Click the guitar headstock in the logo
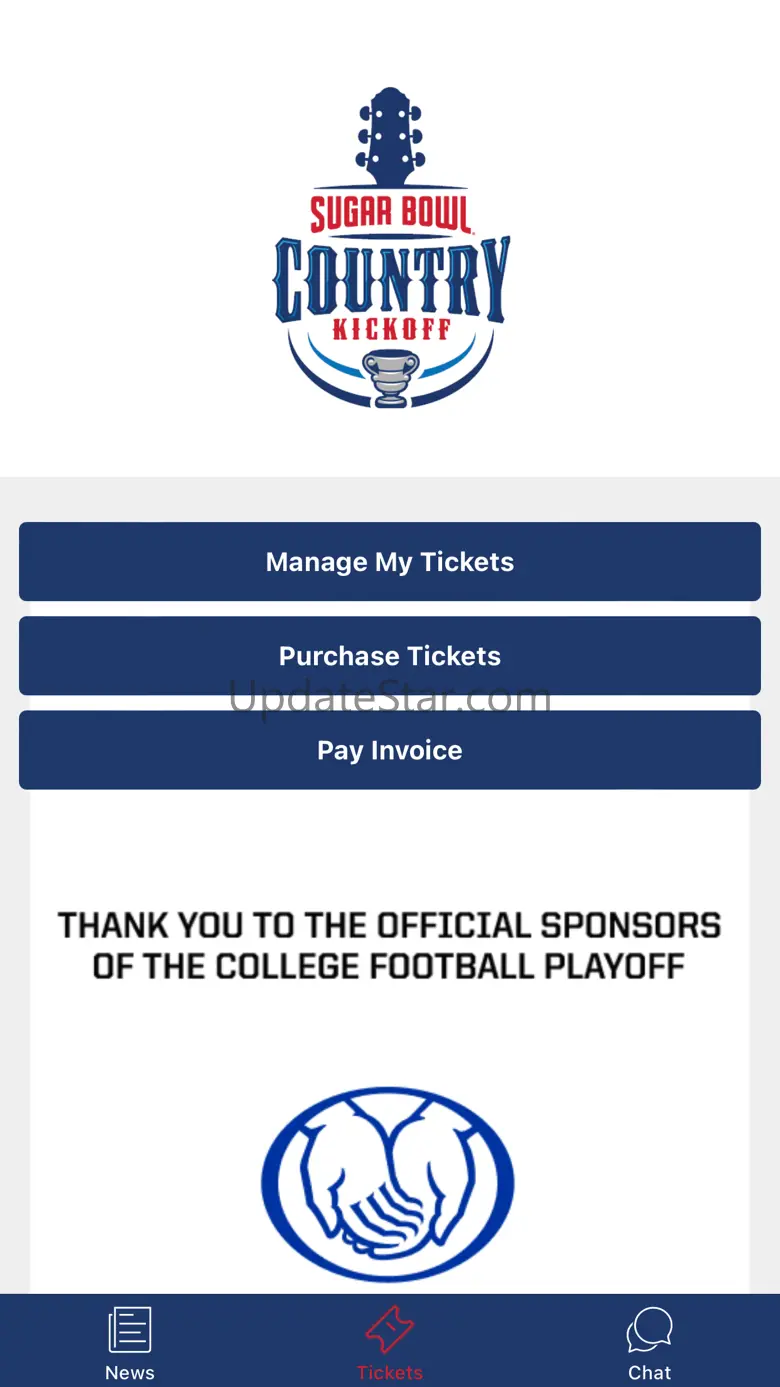This screenshot has height=1387, width=780. [390, 137]
